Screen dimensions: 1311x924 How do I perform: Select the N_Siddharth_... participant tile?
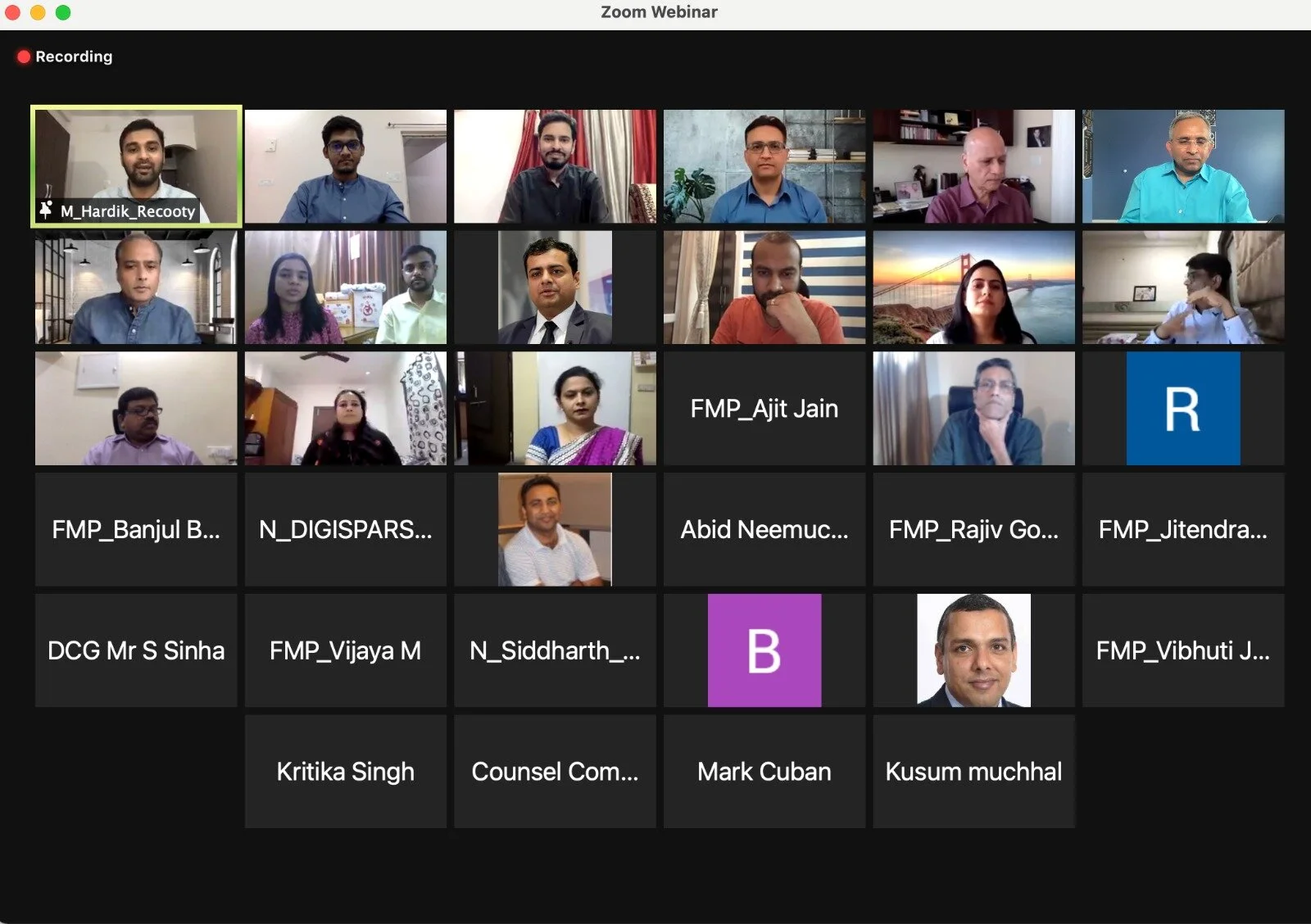coord(555,650)
